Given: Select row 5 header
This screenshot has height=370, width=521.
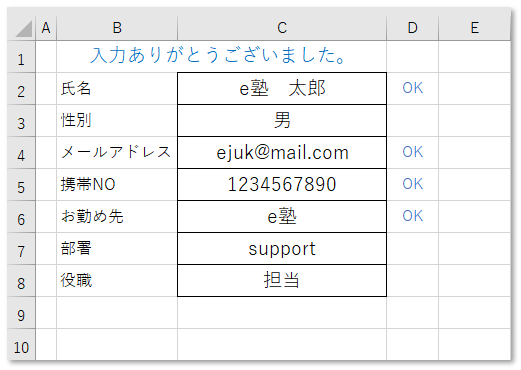Looking at the screenshot, I should [21, 185].
